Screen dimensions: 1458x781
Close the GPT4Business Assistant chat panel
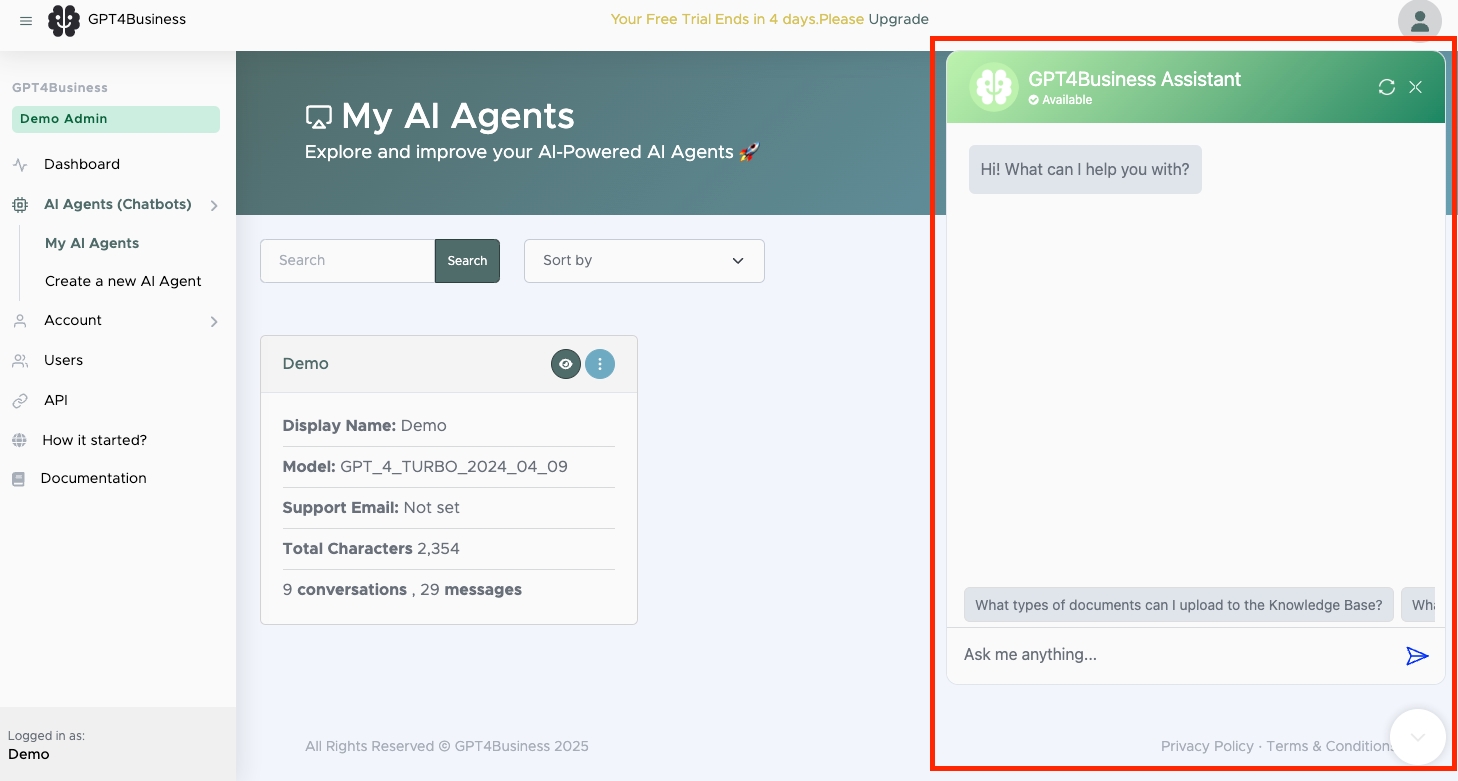1415,87
